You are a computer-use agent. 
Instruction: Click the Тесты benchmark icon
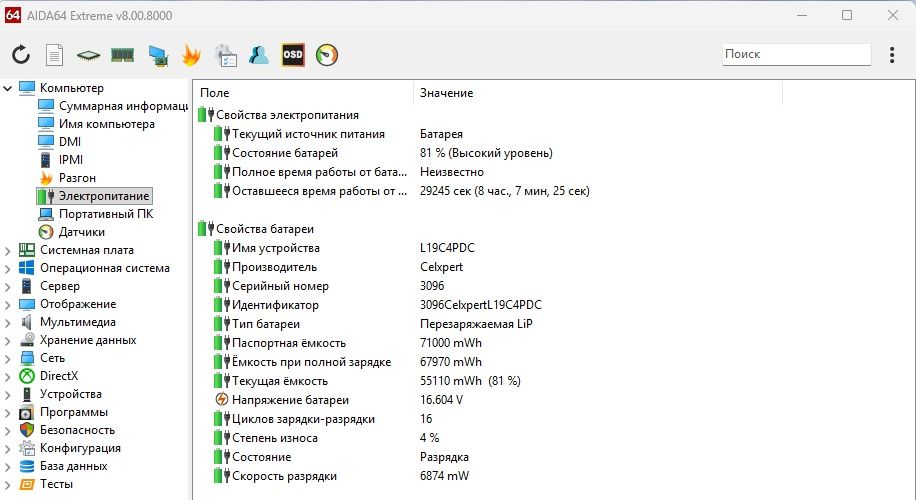point(27,484)
